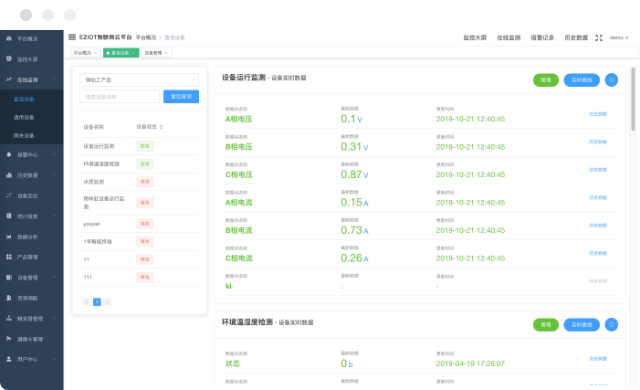Select the 直连设备 submenu item

(x=24, y=99)
